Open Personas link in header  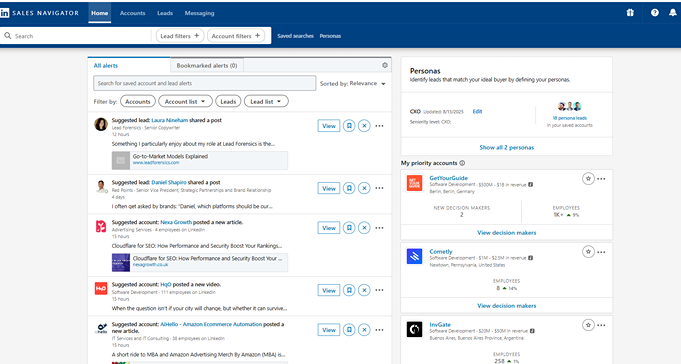point(330,36)
